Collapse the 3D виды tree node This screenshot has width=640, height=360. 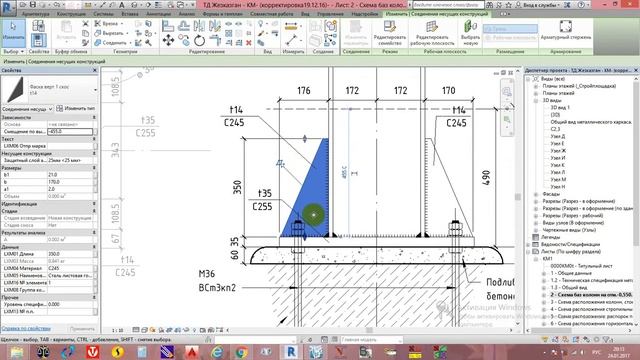536,100
